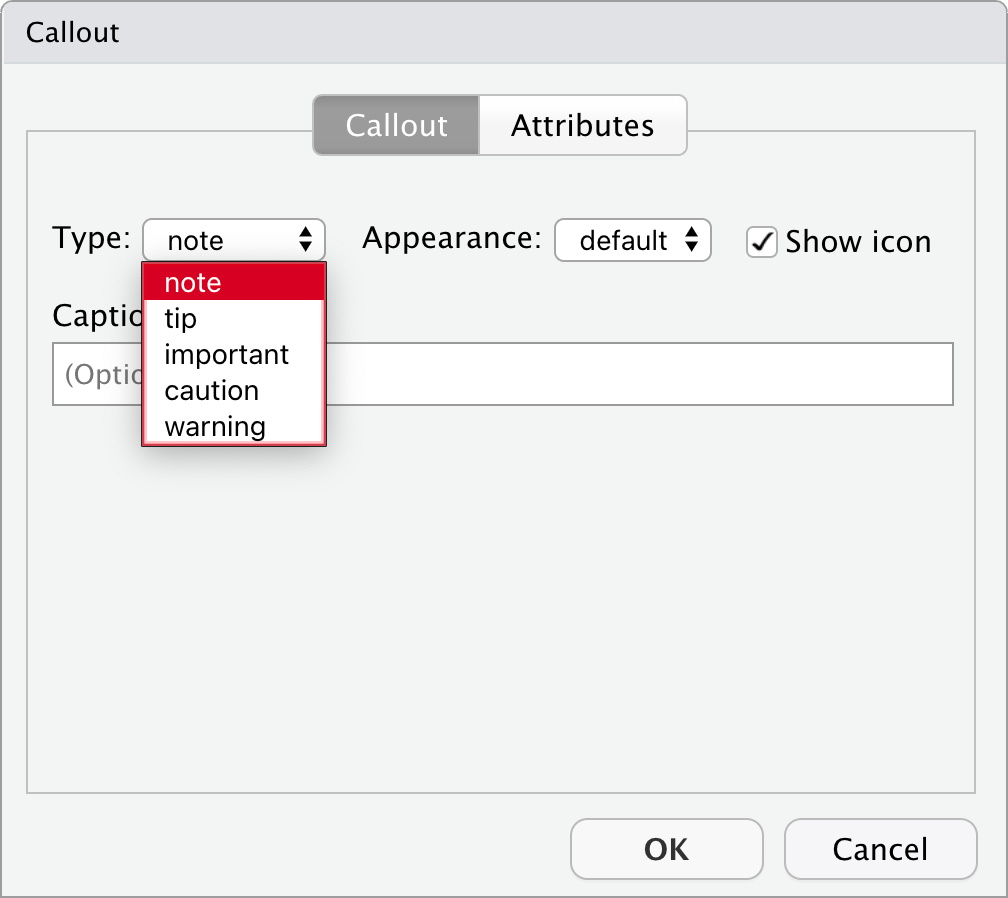Click the Appearance: label
This screenshot has width=1008, height=898.
(451, 239)
